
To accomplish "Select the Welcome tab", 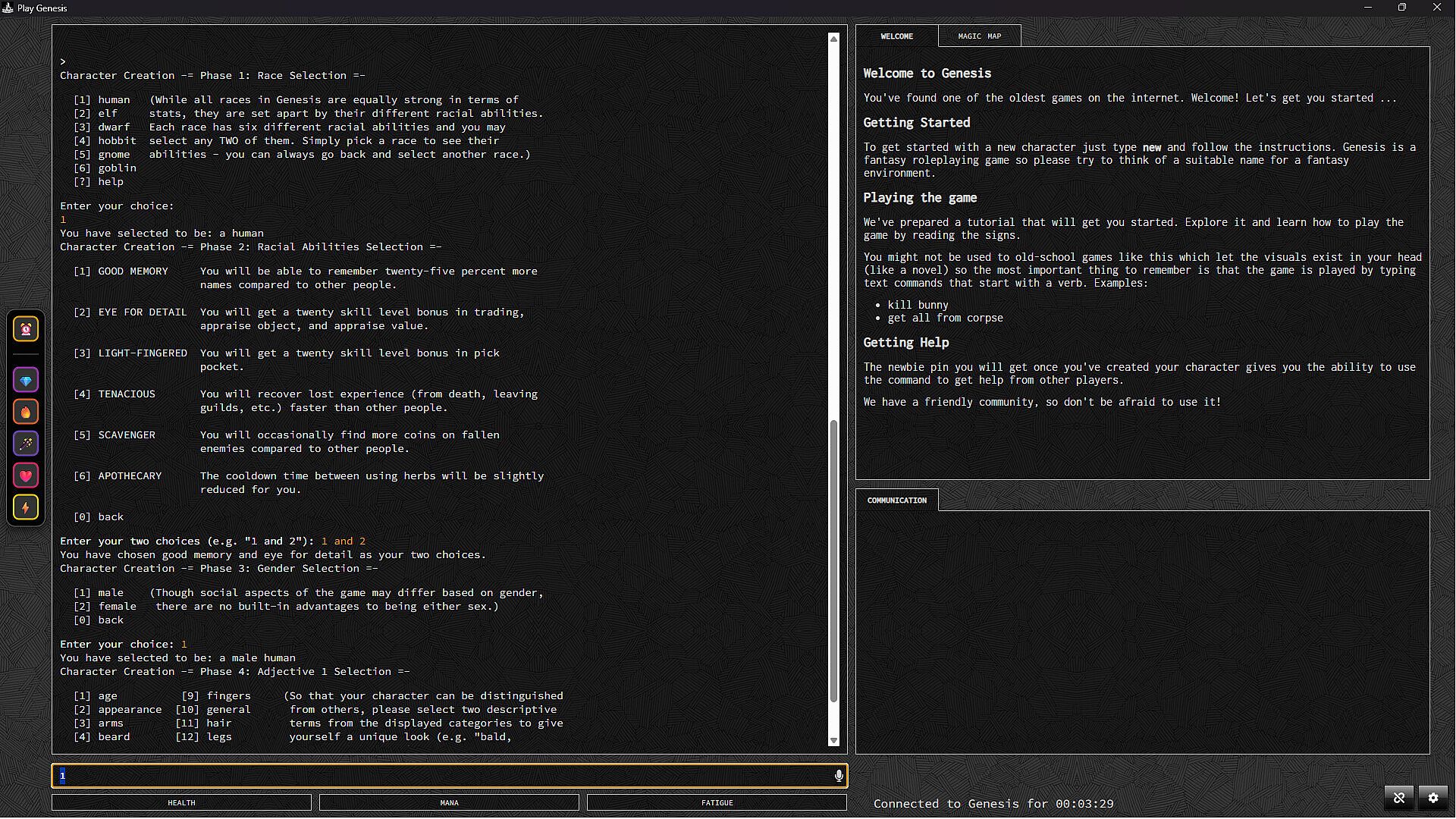I will [x=896, y=36].
